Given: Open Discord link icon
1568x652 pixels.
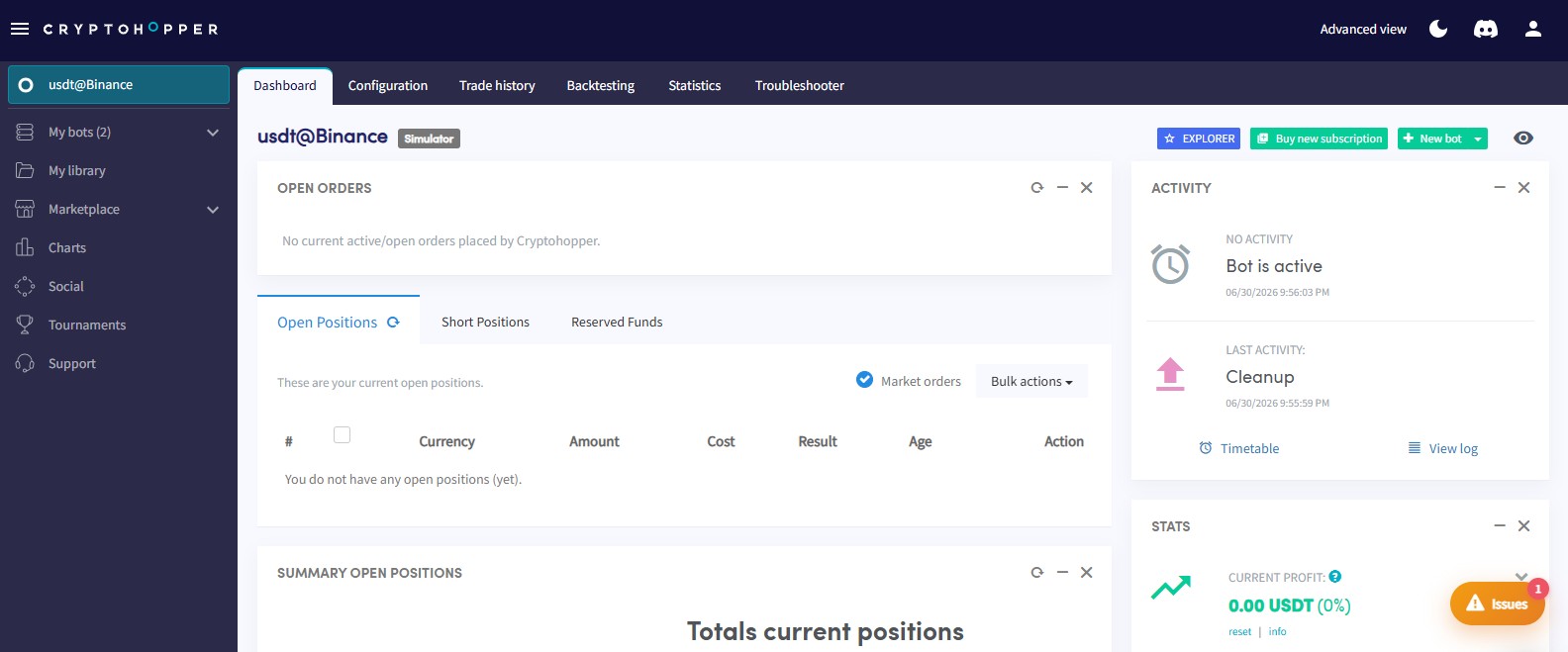Looking at the screenshot, I should click(x=1486, y=29).
